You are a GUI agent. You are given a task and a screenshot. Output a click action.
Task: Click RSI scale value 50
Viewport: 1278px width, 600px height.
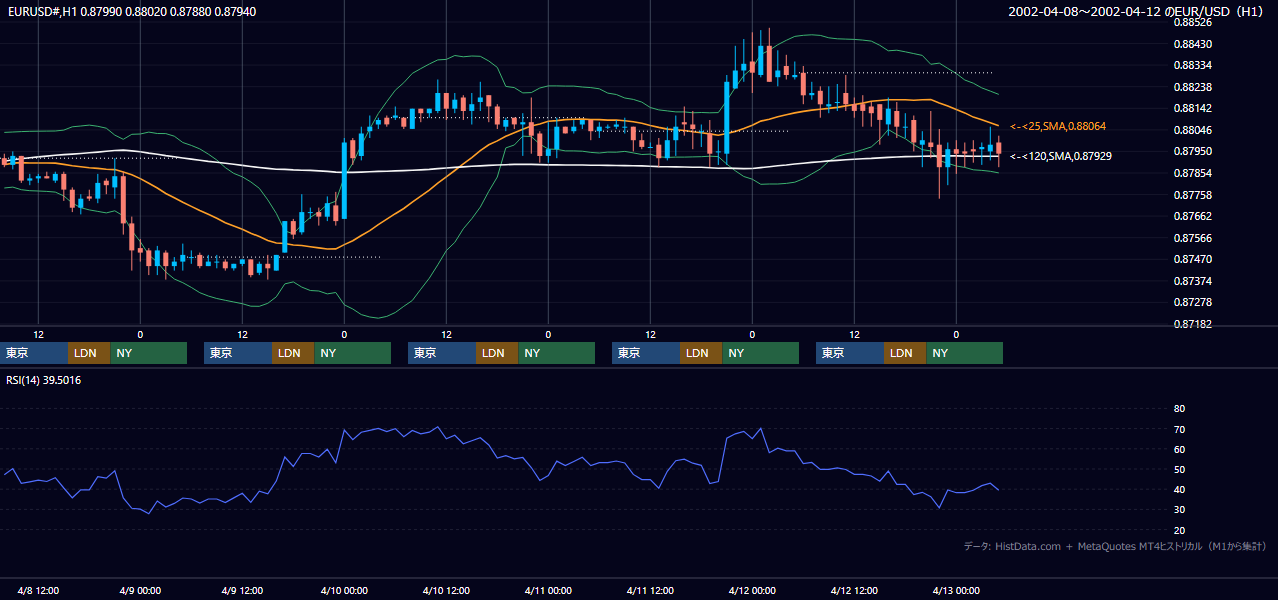point(1179,470)
